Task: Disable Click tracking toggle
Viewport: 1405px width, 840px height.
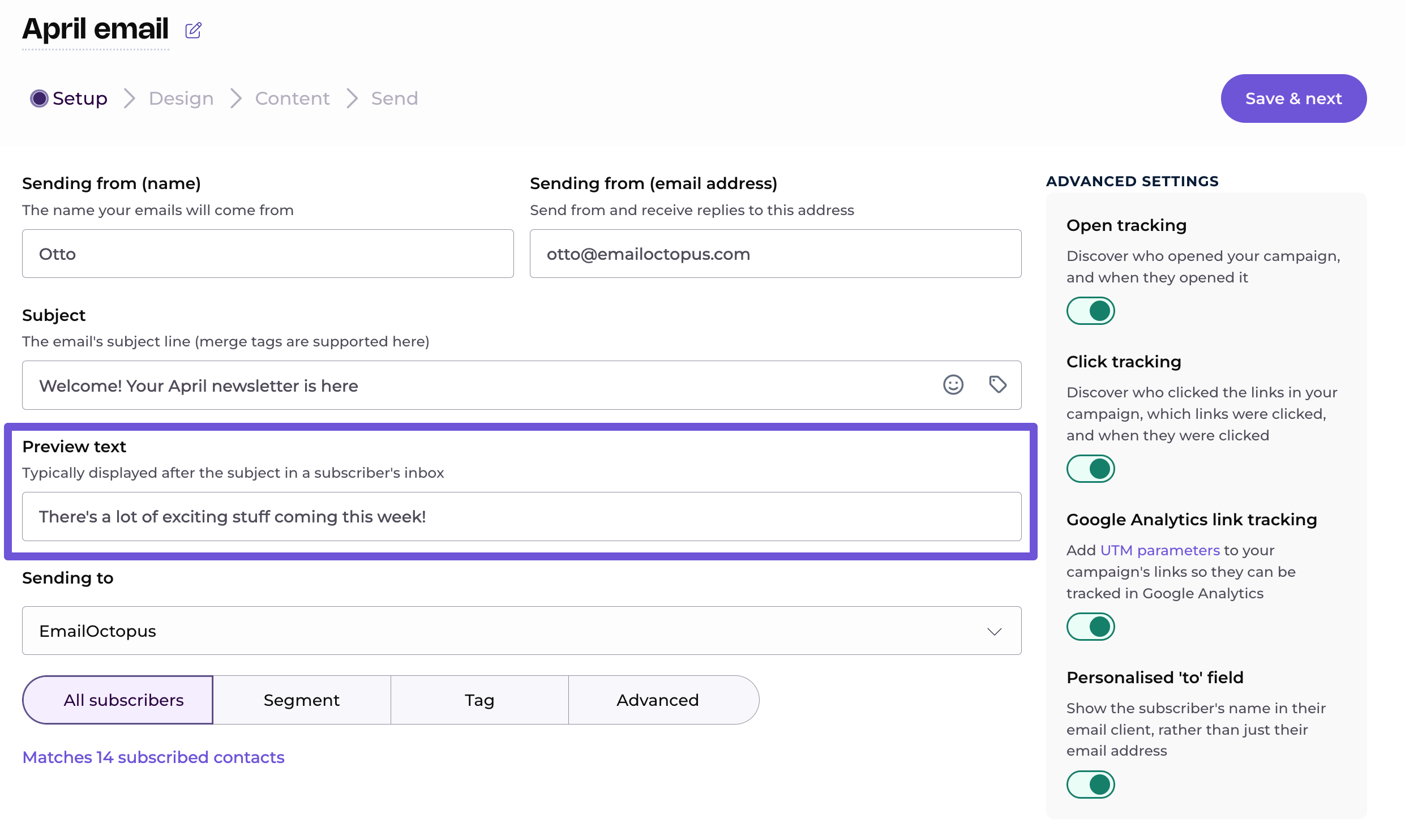Action: [1090, 469]
